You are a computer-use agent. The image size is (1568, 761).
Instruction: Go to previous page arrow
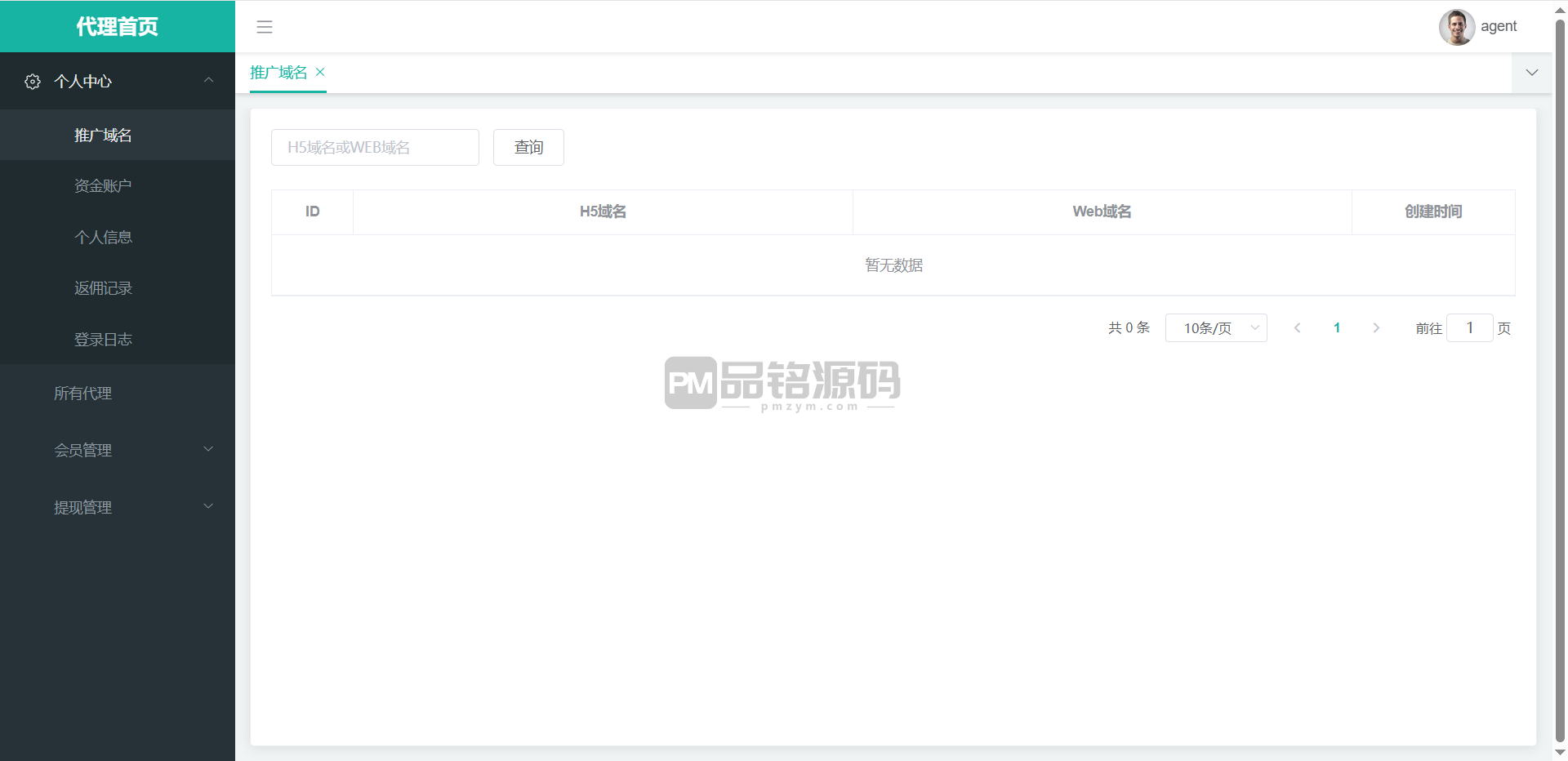[x=1297, y=327]
